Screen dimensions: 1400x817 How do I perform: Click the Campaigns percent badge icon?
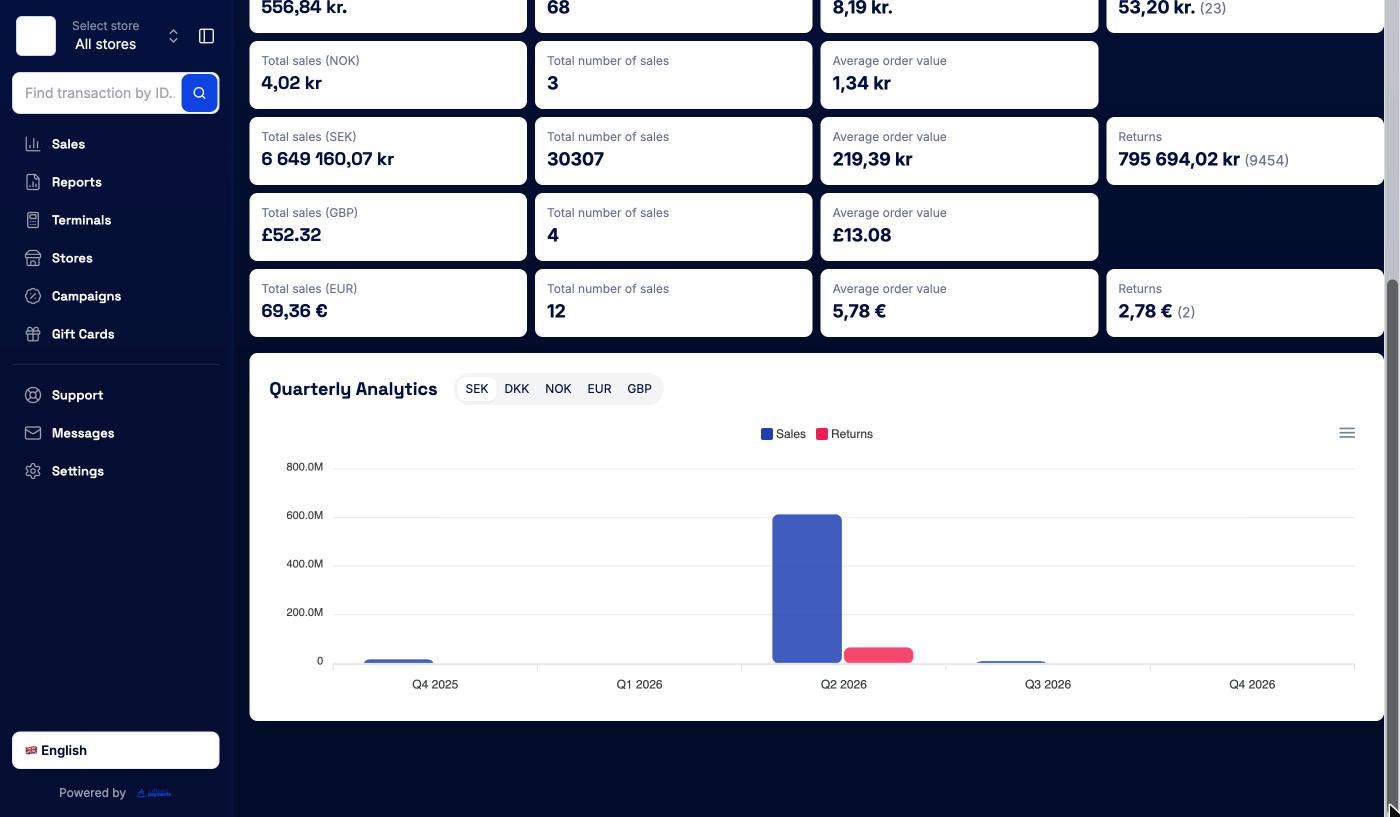[x=33, y=296]
